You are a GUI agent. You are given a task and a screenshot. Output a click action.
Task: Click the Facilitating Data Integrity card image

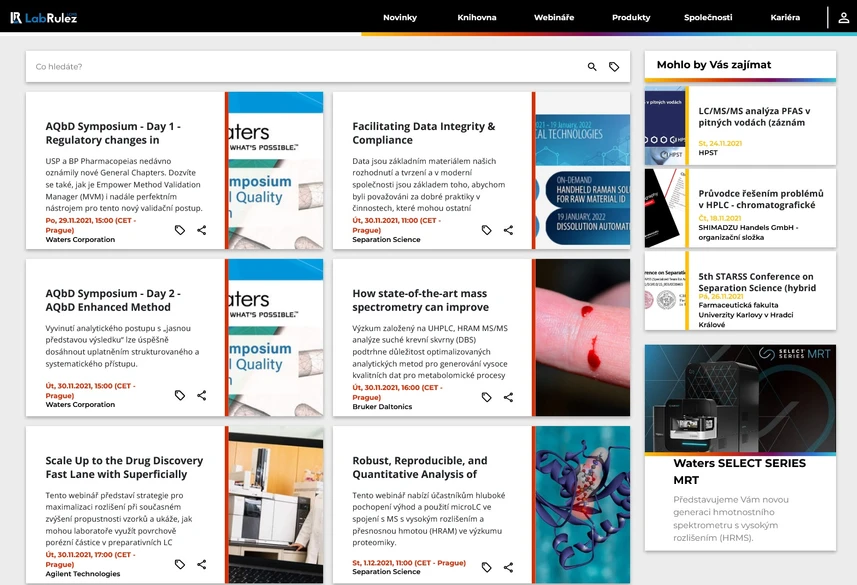(583, 171)
